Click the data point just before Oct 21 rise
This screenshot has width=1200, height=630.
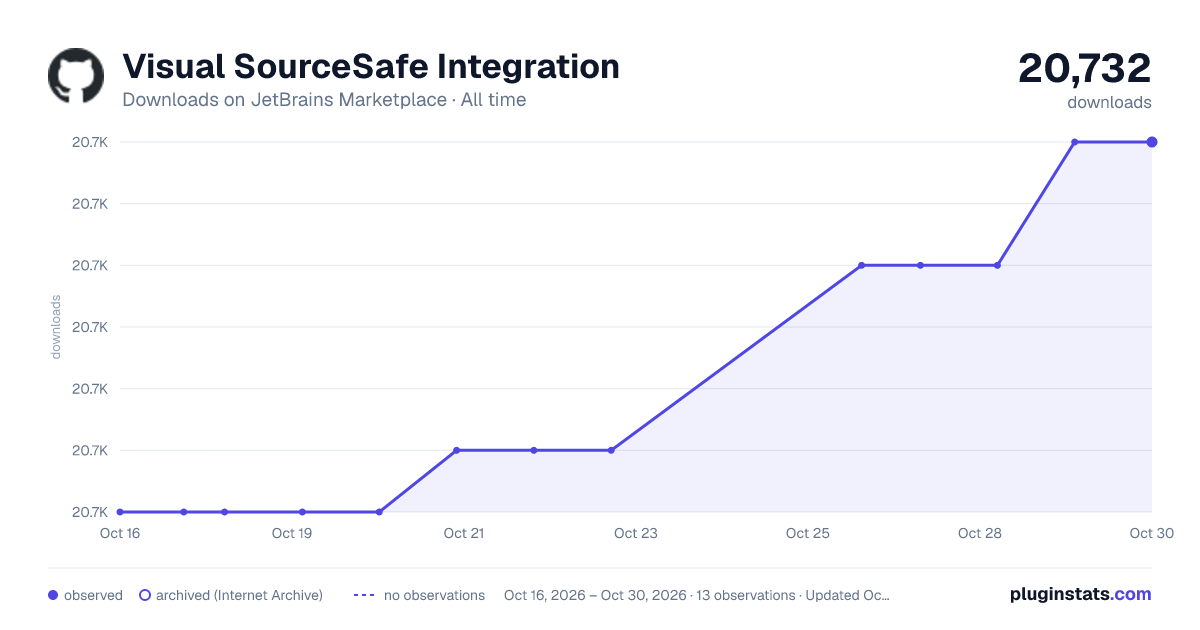(379, 512)
